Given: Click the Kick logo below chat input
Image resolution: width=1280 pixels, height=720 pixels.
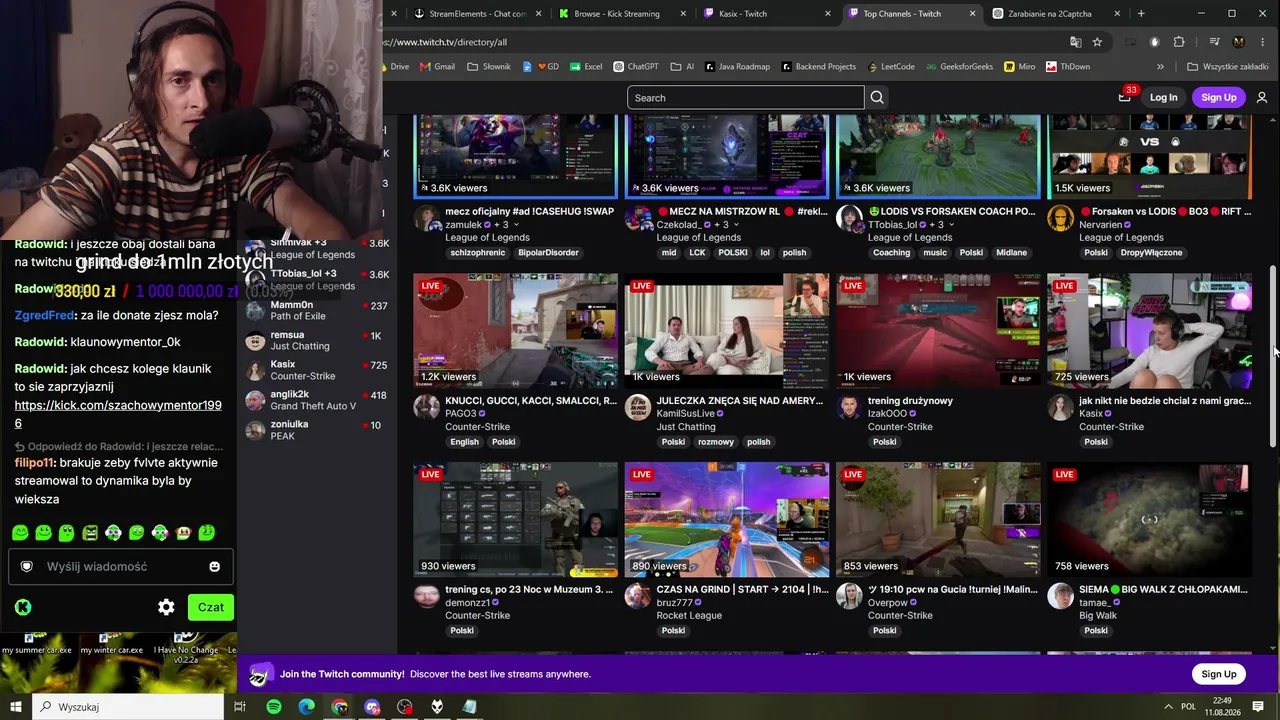Looking at the screenshot, I should pyautogui.click(x=23, y=607).
